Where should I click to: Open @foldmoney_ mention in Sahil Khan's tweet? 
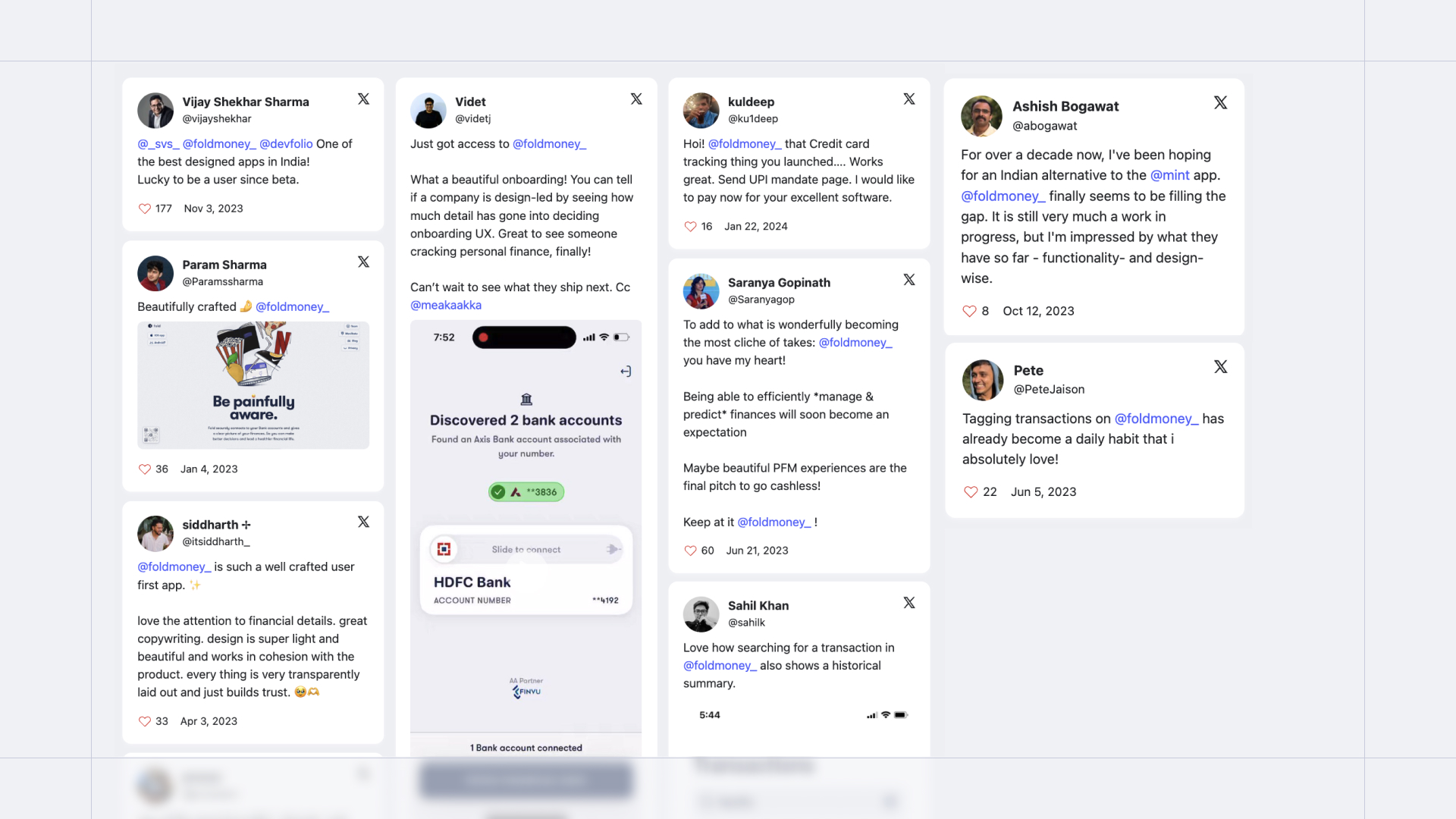coord(720,666)
